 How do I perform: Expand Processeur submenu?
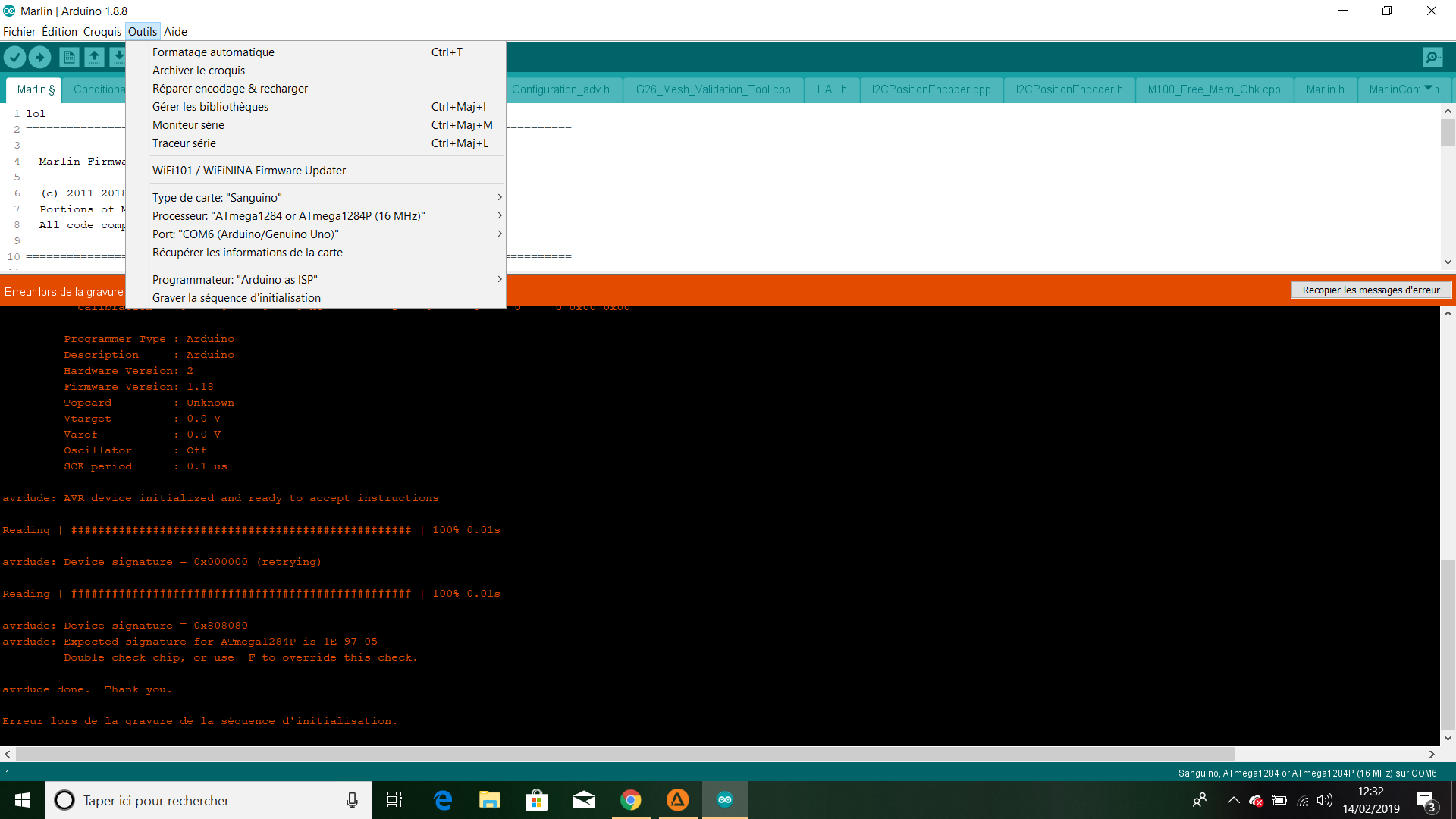pyautogui.click(x=315, y=216)
